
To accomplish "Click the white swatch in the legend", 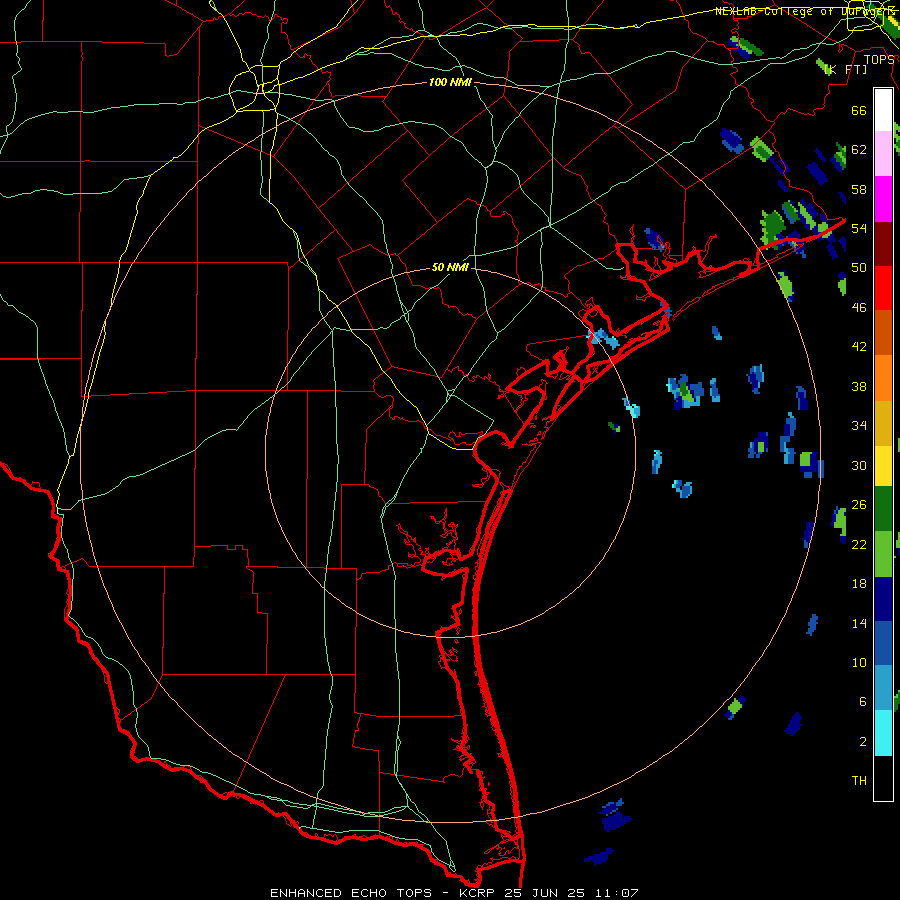I will 883,110.
